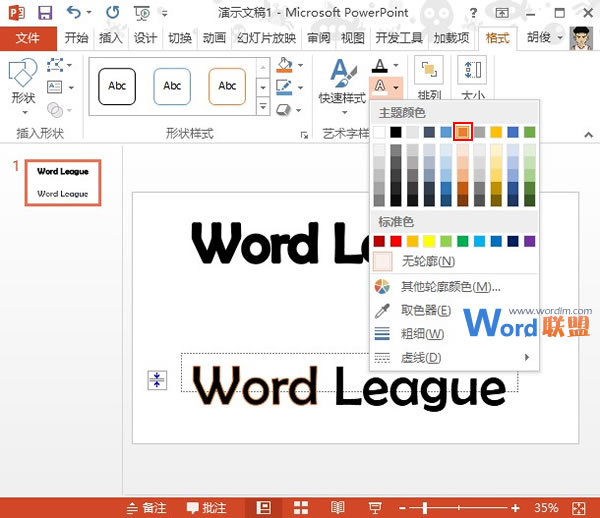Open the 审阅 tab
Screen dimensions: 600x518
[x=318, y=38]
